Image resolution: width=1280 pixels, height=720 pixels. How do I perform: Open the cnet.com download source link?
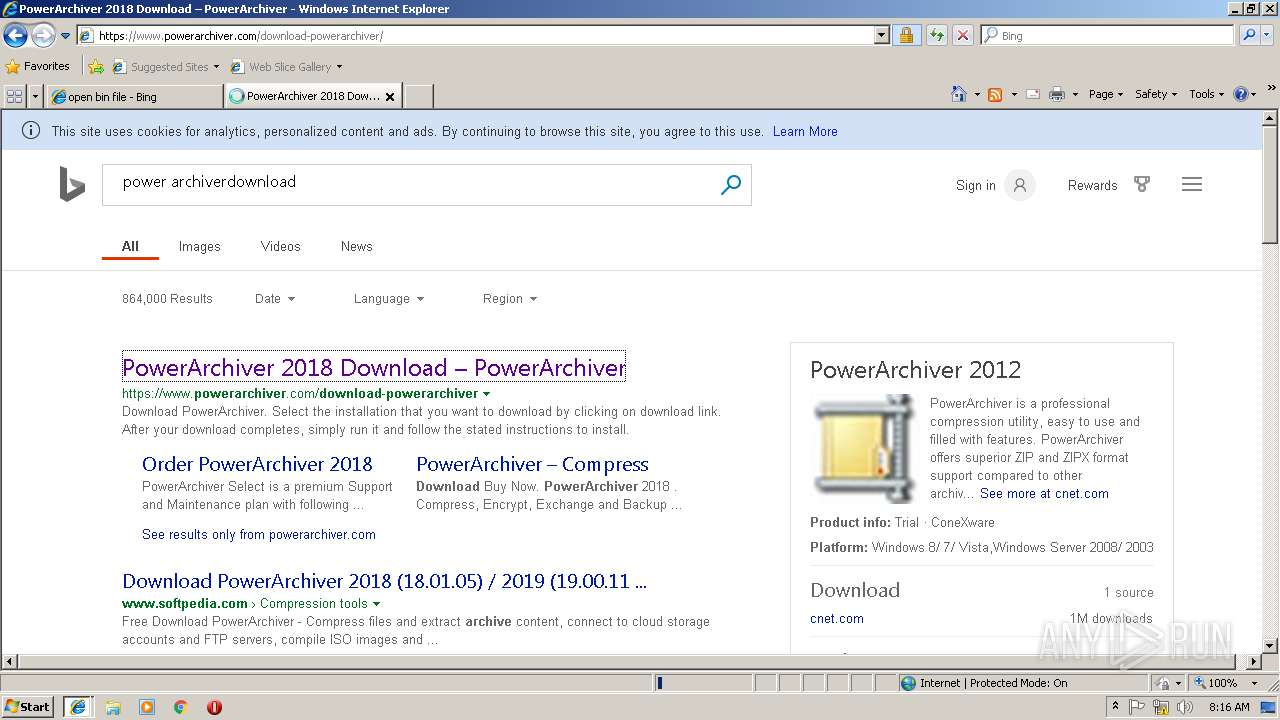point(837,618)
